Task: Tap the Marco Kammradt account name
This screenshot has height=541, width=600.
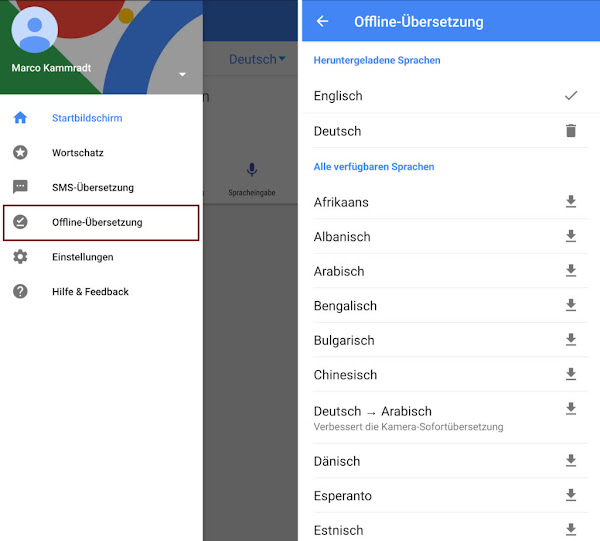Action: 51,68
